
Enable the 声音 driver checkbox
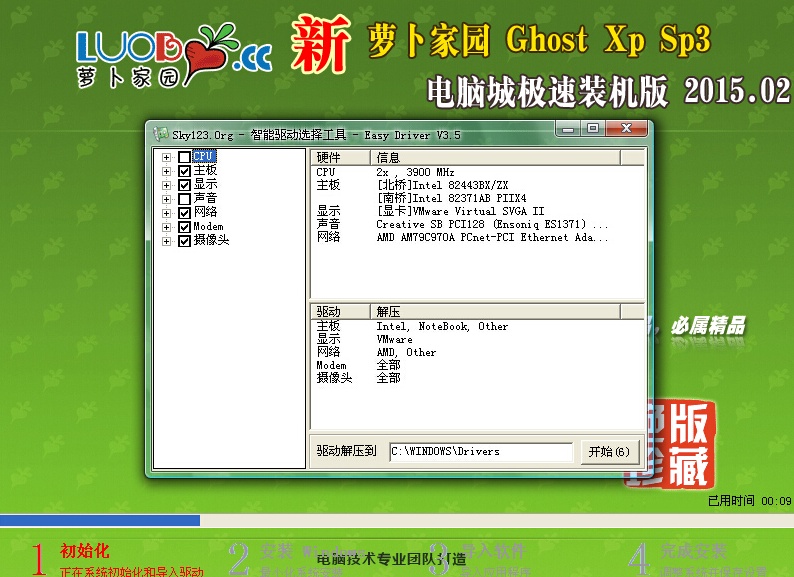point(184,199)
